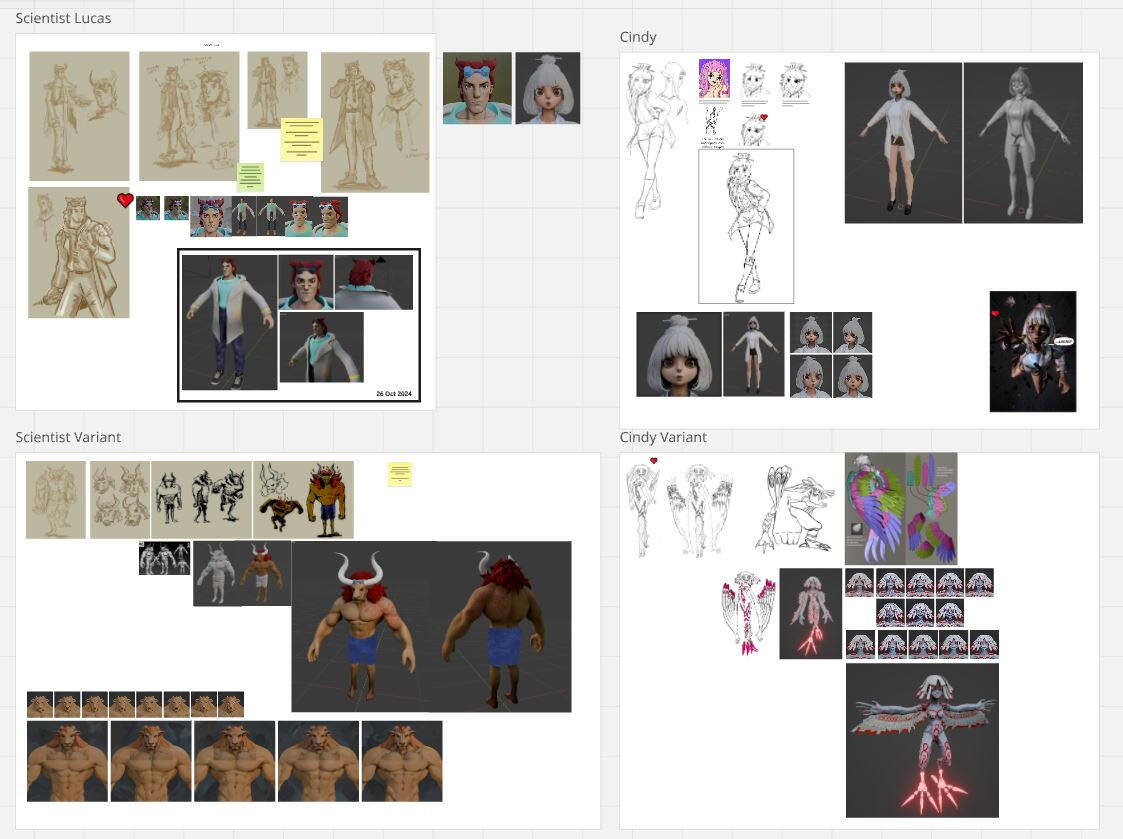Click the heart on small Cindy face sketch
Screen dimensions: 1123x839
click(x=764, y=118)
